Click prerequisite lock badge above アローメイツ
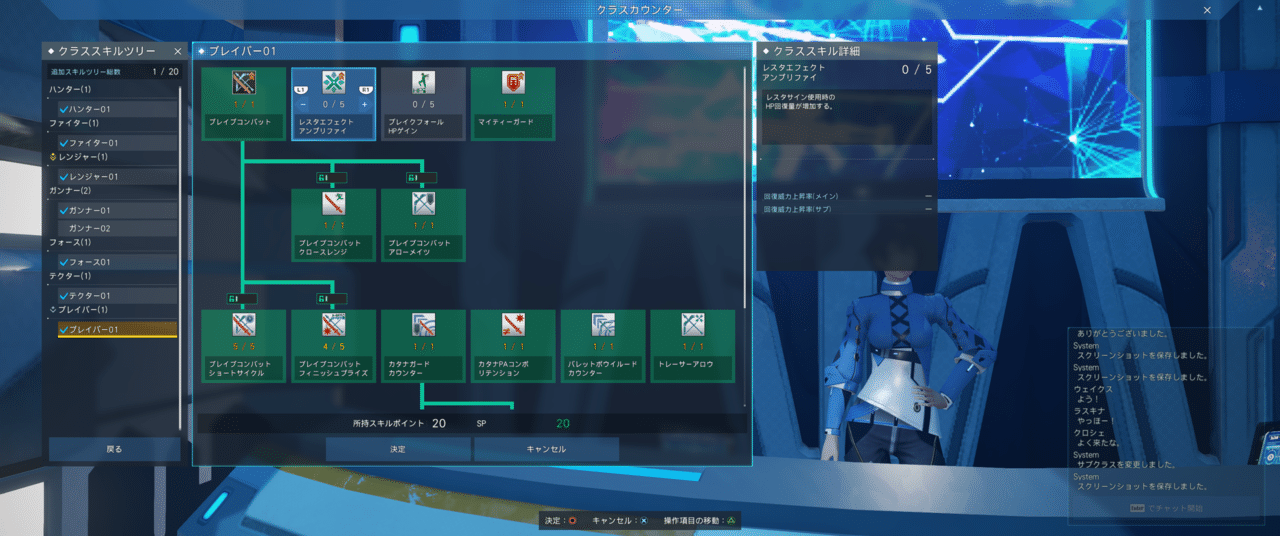This screenshot has height=536, width=1280. click(x=423, y=178)
